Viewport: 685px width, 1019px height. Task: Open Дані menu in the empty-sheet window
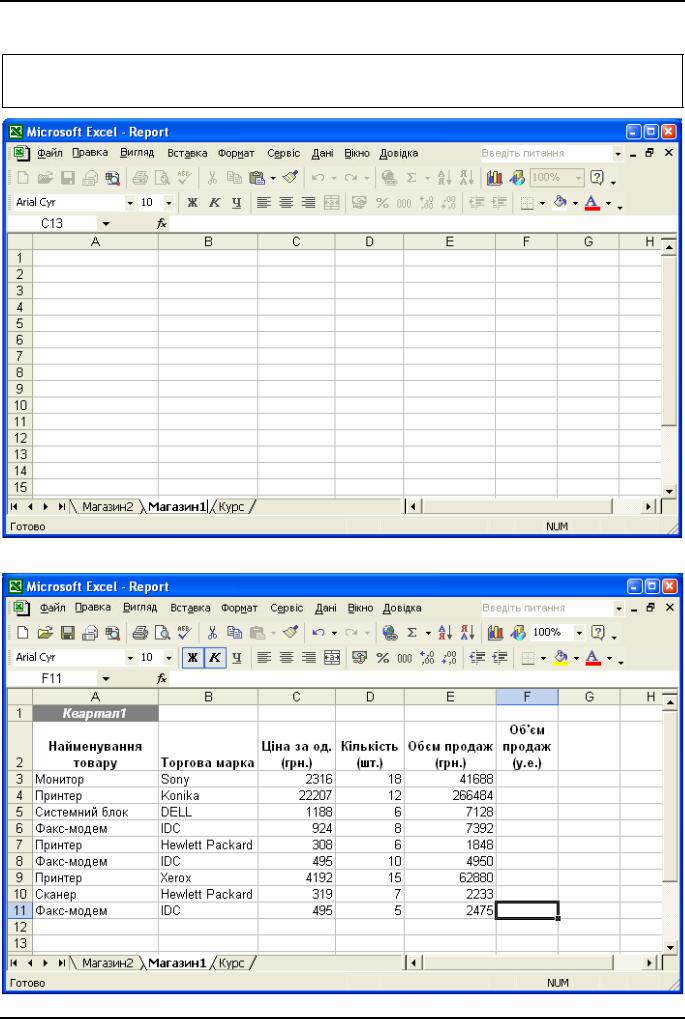(322, 153)
